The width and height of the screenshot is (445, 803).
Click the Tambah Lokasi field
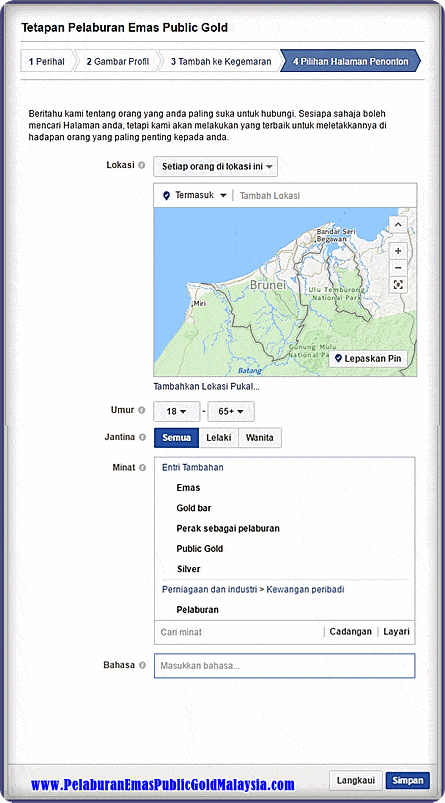[x=325, y=195]
